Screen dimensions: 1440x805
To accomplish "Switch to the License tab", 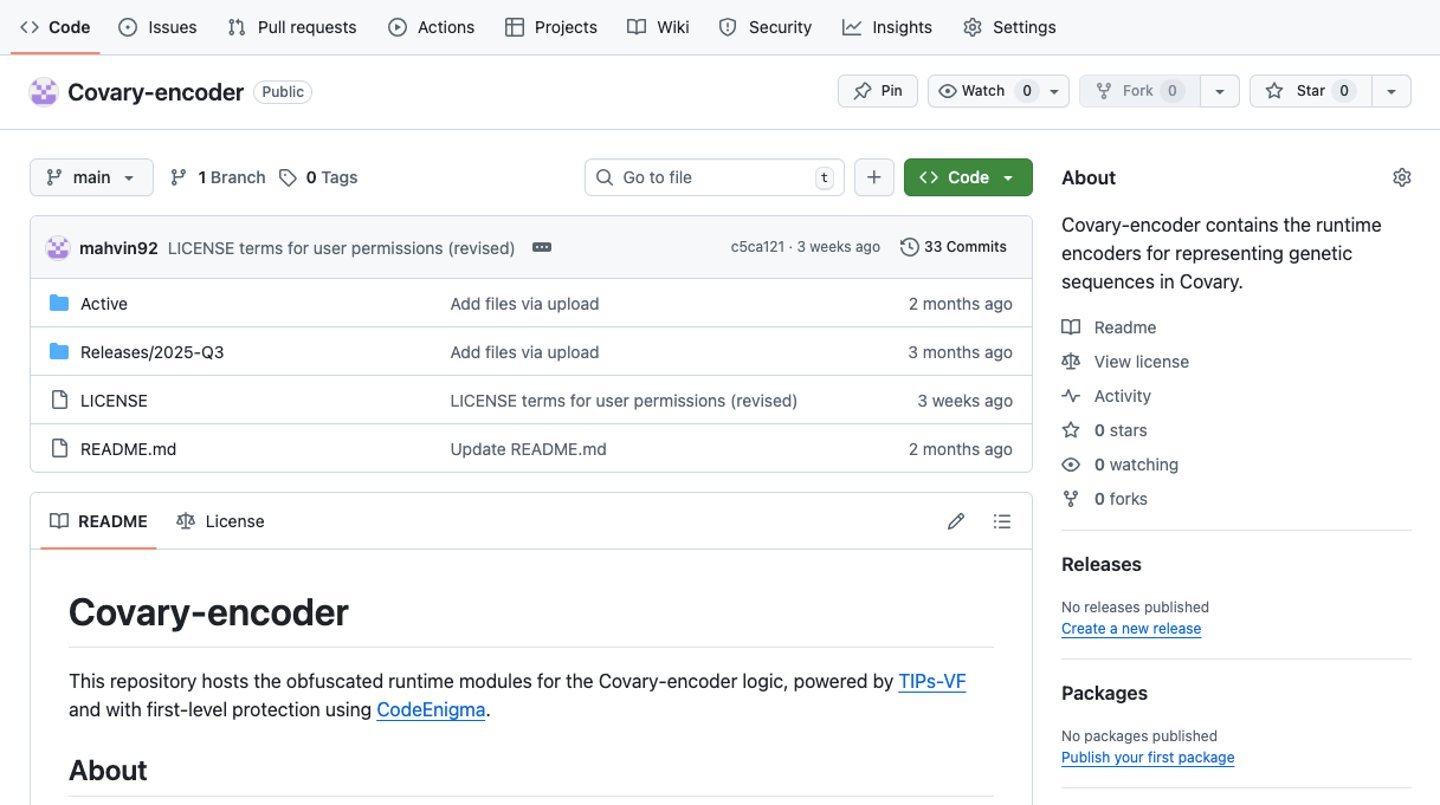I will tap(220, 521).
